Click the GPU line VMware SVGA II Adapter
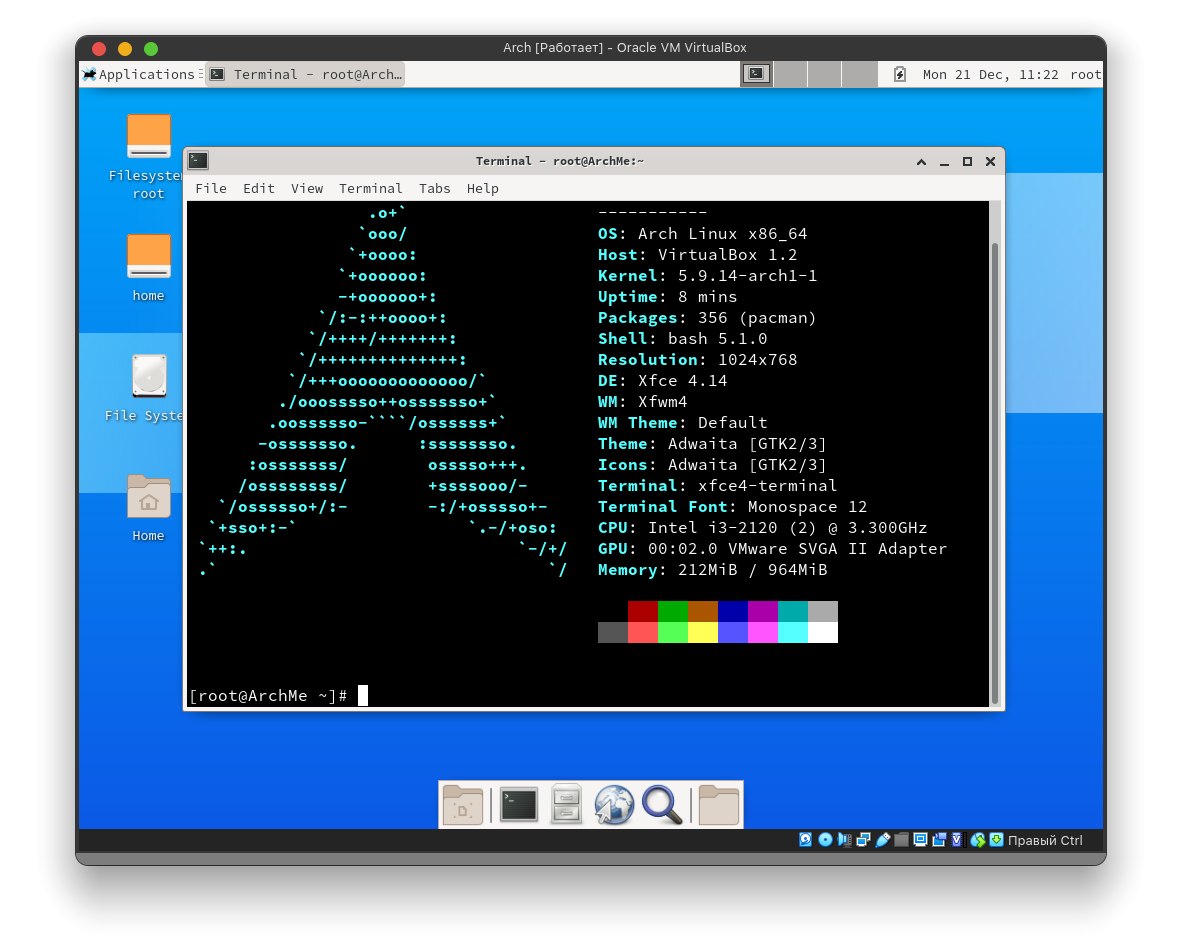 (772, 549)
